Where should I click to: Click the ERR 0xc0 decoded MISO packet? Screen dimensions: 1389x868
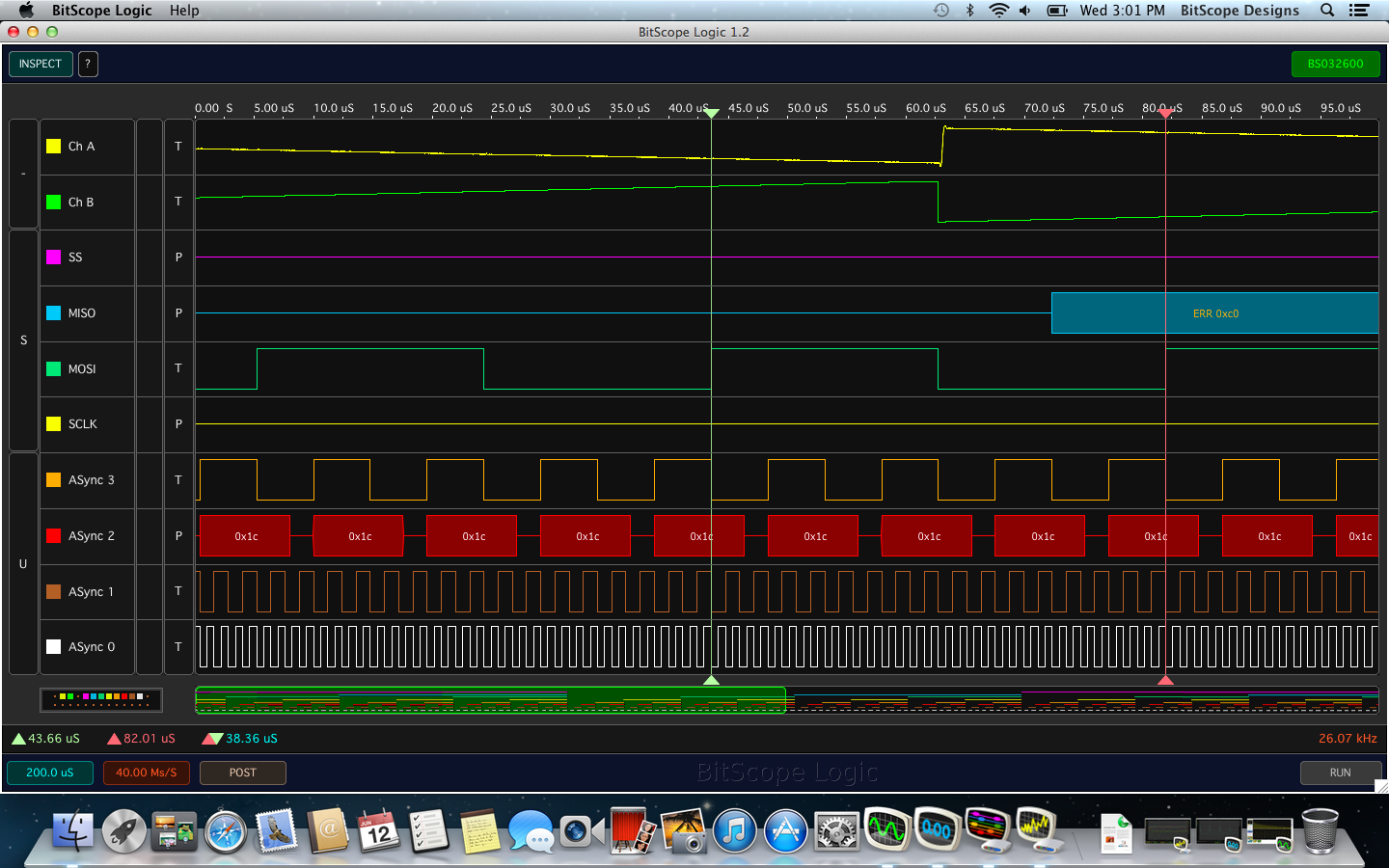pyautogui.click(x=1214, y=313)
